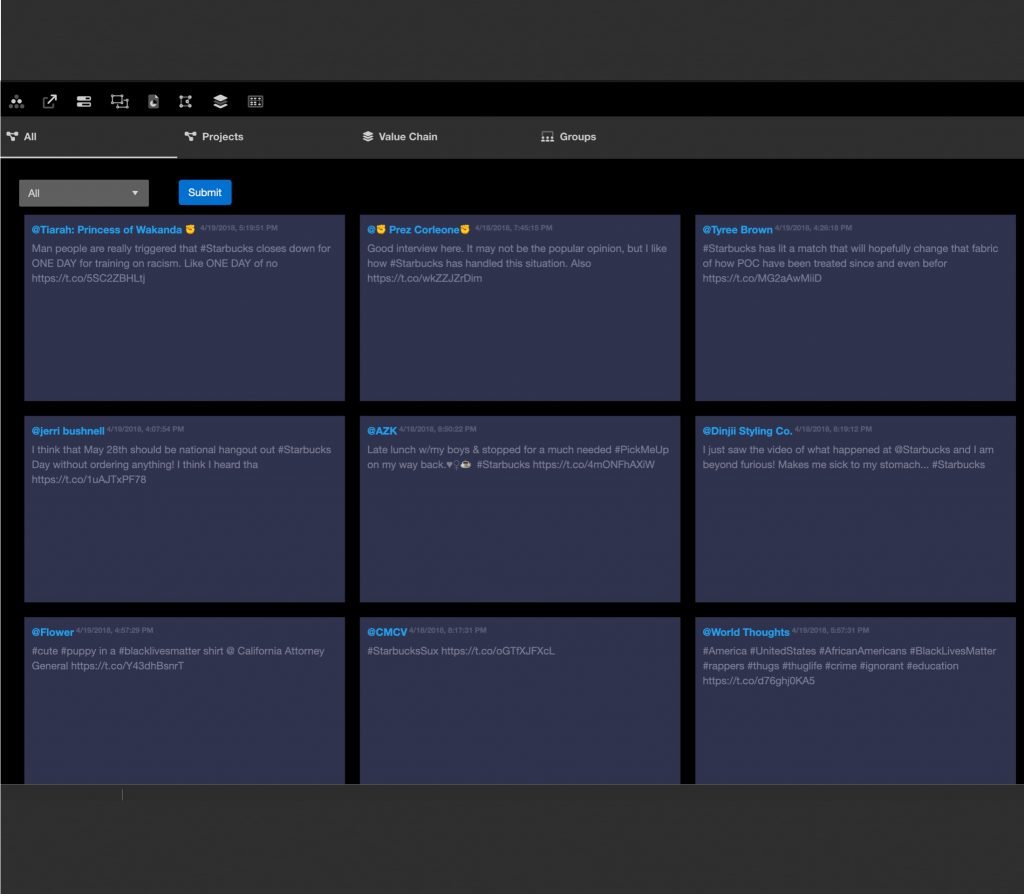Click Tiarah tweet timestamp 5:19:51 PM
The height and width of the screenshot is (894, 1024).
(239, 228)
